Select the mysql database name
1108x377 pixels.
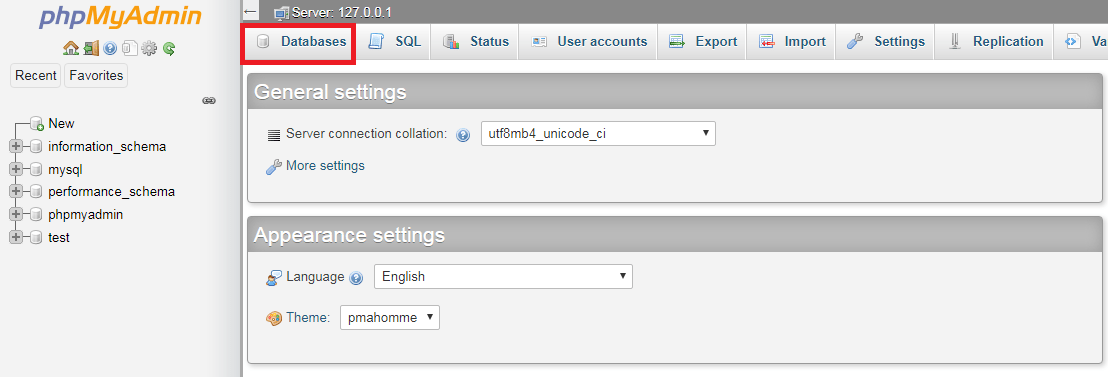click(66, 169)
